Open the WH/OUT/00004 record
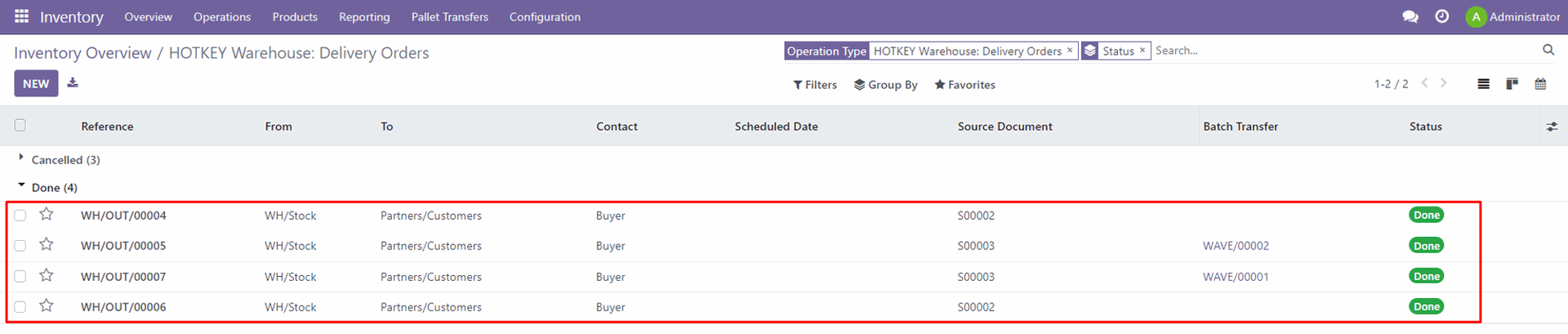 [123, 216]
